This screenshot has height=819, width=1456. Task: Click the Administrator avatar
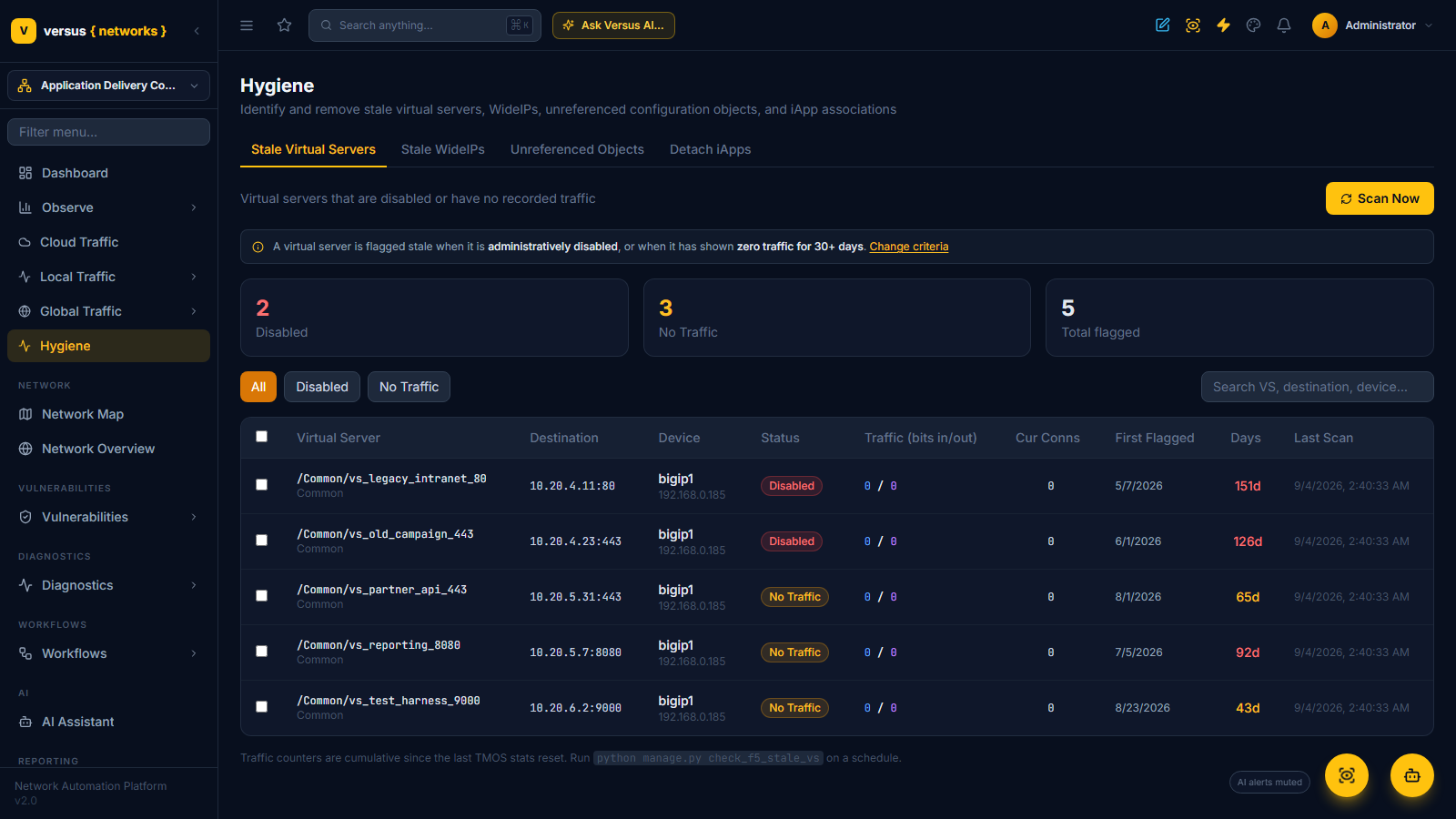click(x=1325, y=25)
